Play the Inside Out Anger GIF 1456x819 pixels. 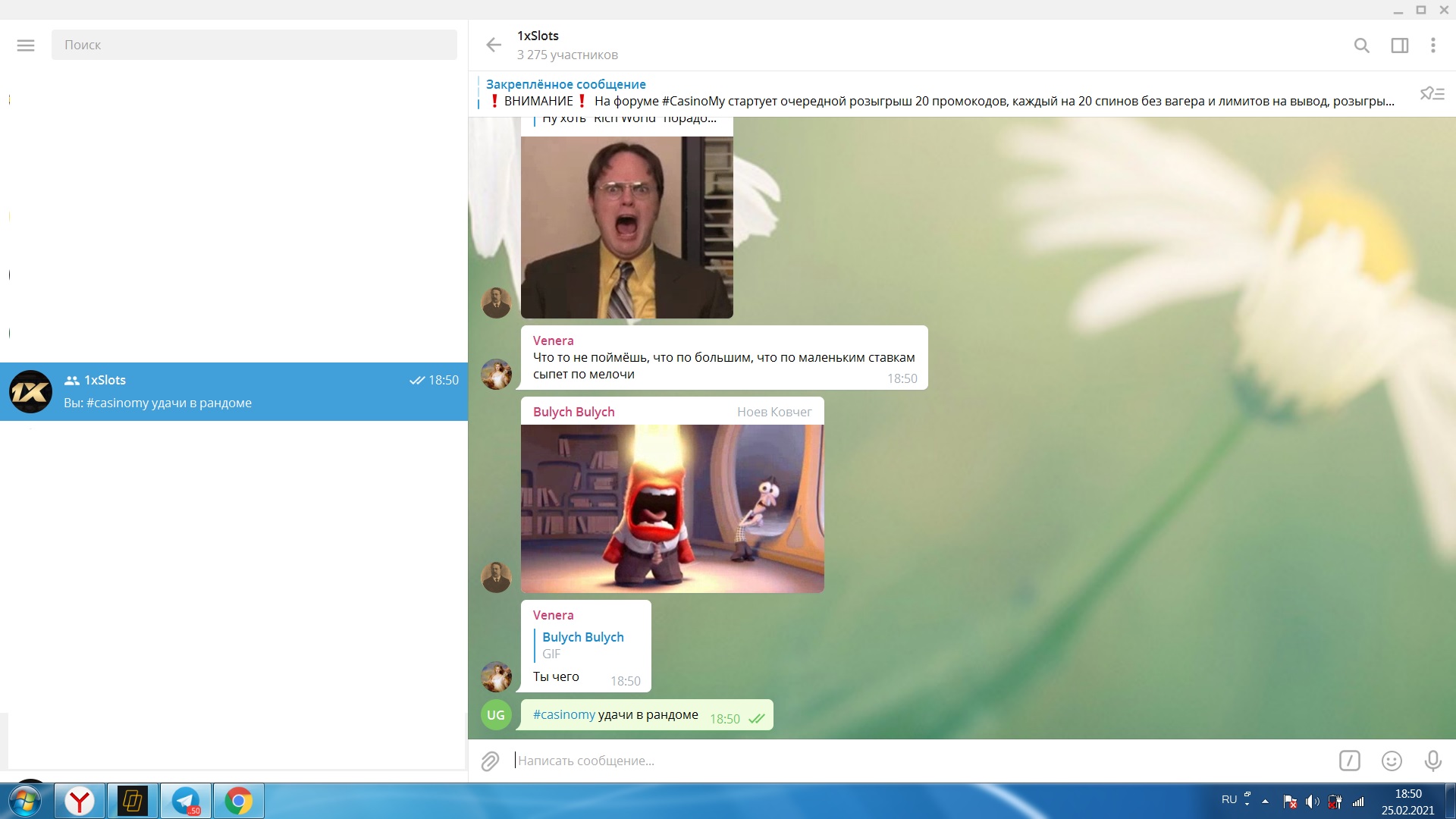[672, 508]
